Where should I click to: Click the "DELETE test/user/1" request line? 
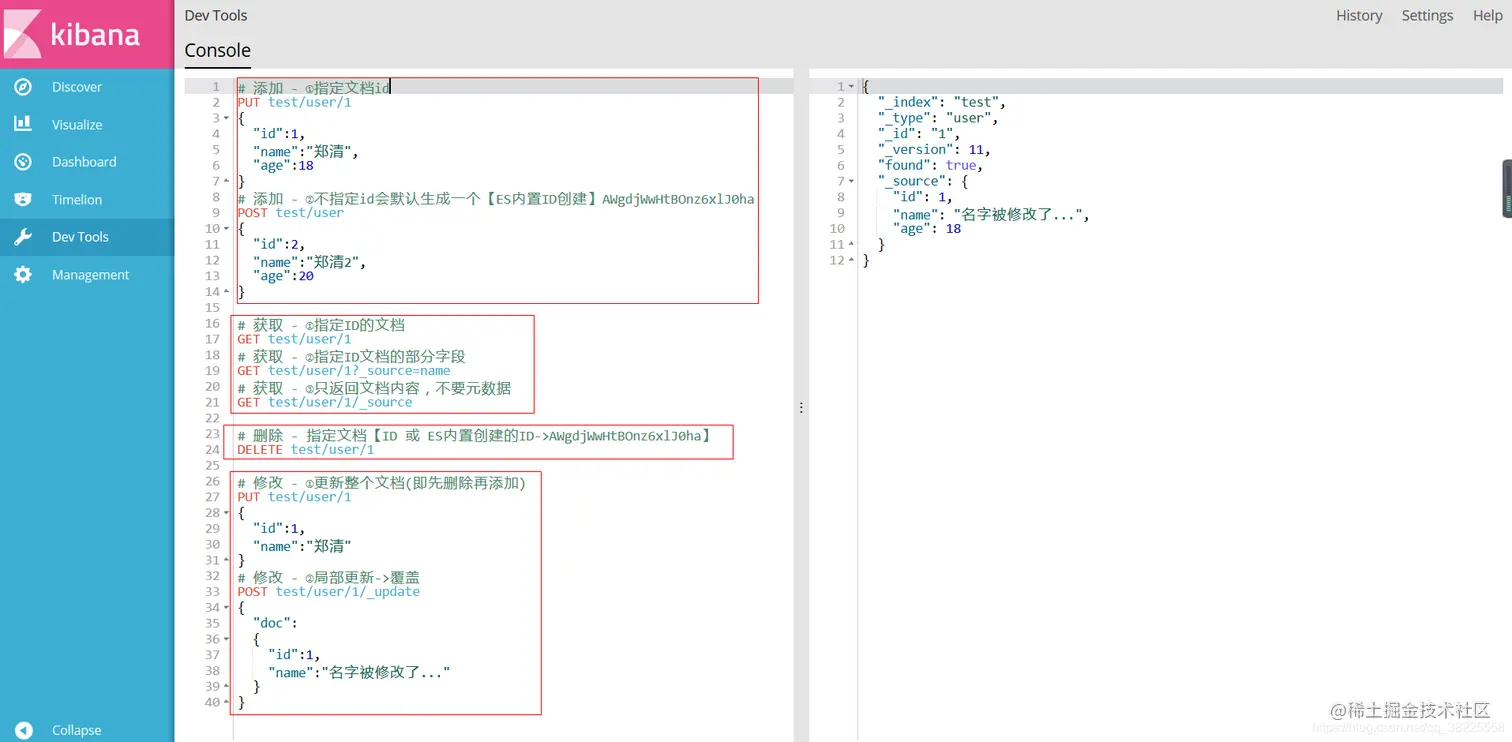pyautogui.click(x=306, y=450)
